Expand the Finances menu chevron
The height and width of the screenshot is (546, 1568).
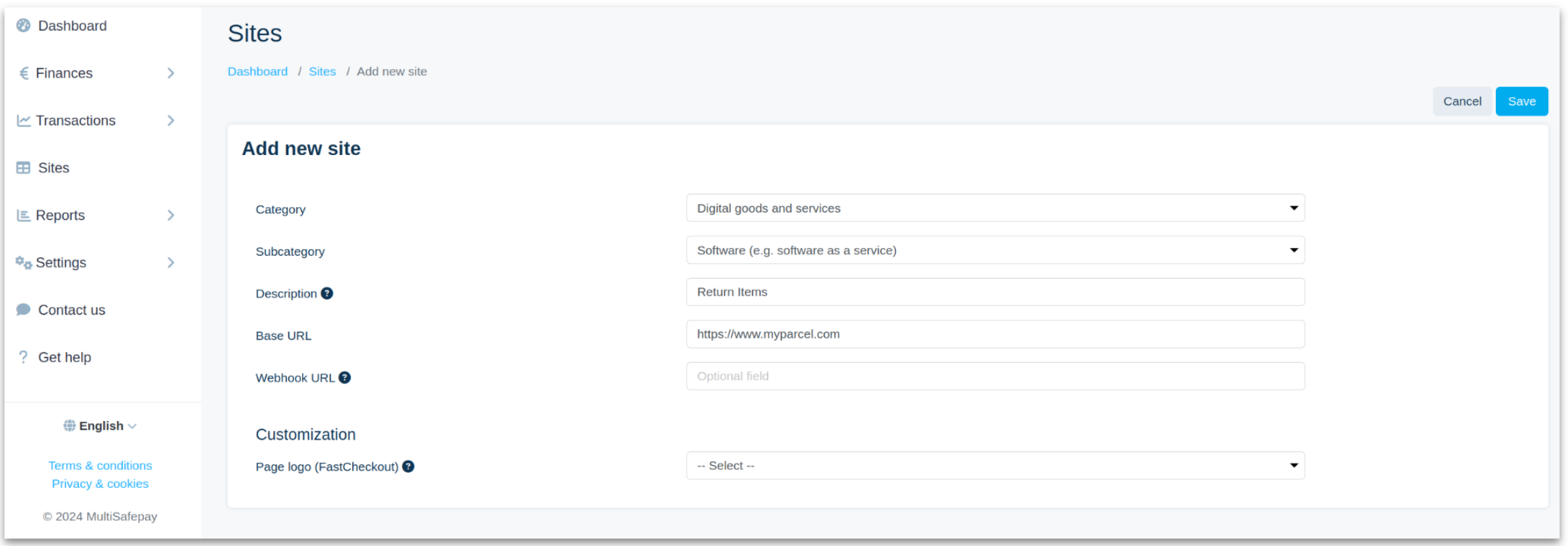pyautogui.click(x=171, y=73)
